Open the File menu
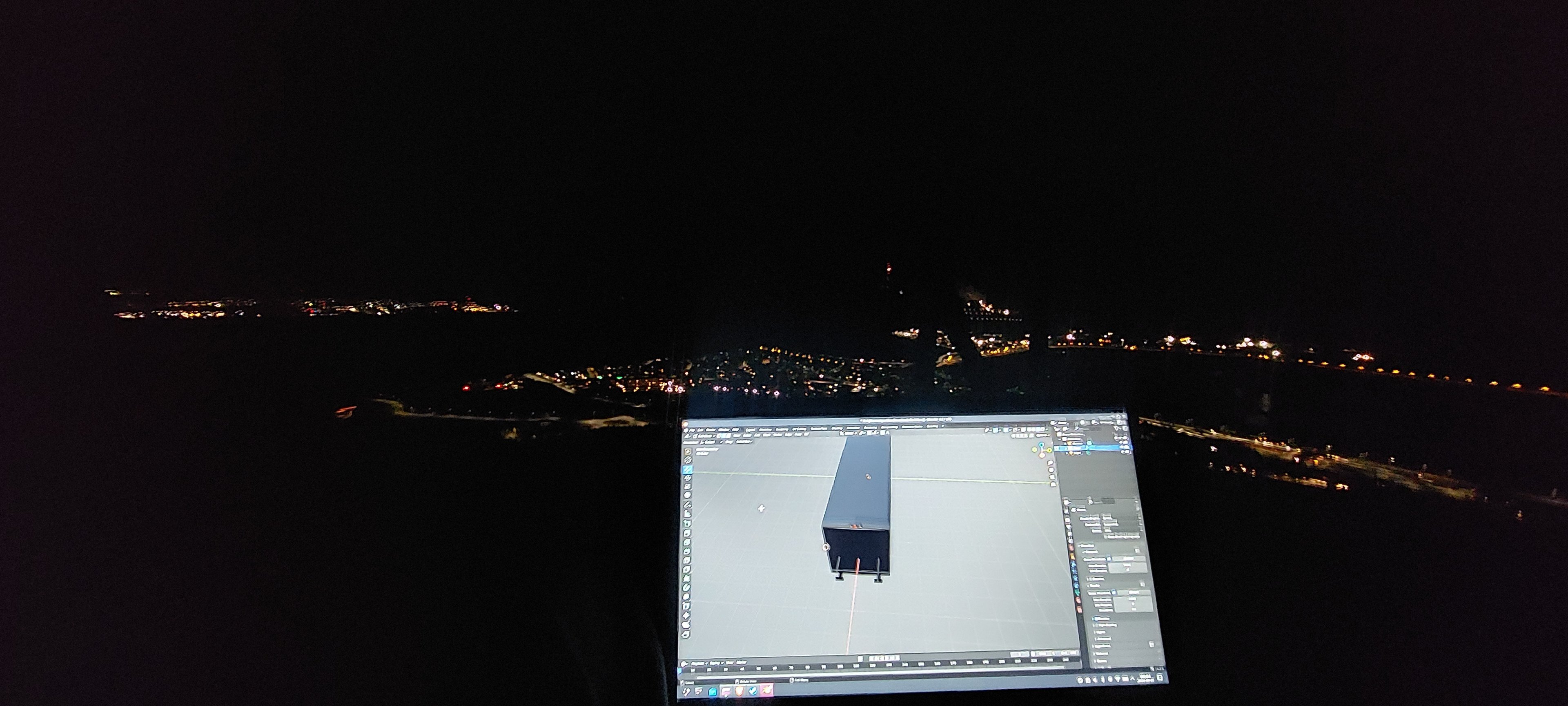1568x706 pixels. point(693,431)
